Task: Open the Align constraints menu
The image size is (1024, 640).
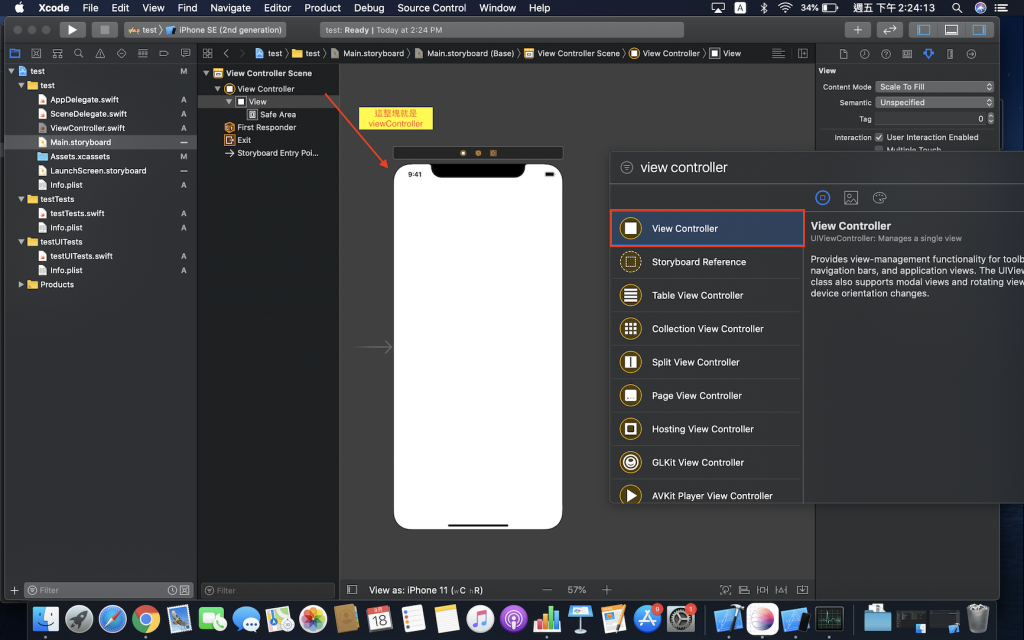Action: 744,590
